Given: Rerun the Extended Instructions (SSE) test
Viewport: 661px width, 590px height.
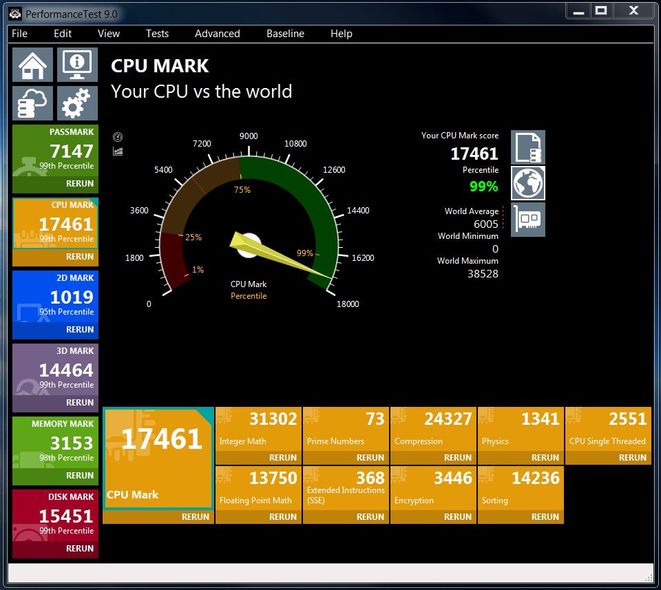Looking at the screenshot, I should [x=370, y=517].
